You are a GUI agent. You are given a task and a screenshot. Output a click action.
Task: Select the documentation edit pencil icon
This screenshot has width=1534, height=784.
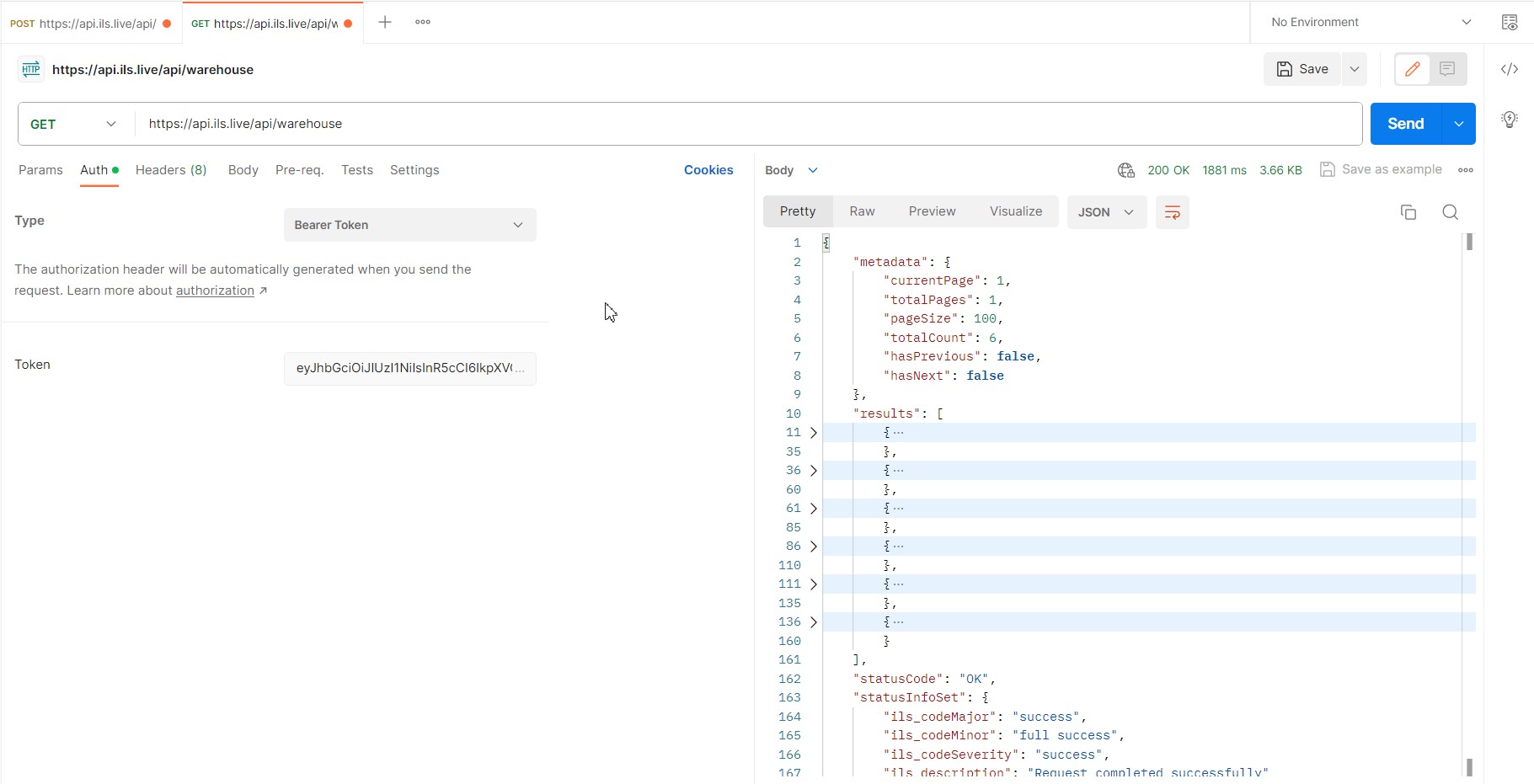point(1412,69)
